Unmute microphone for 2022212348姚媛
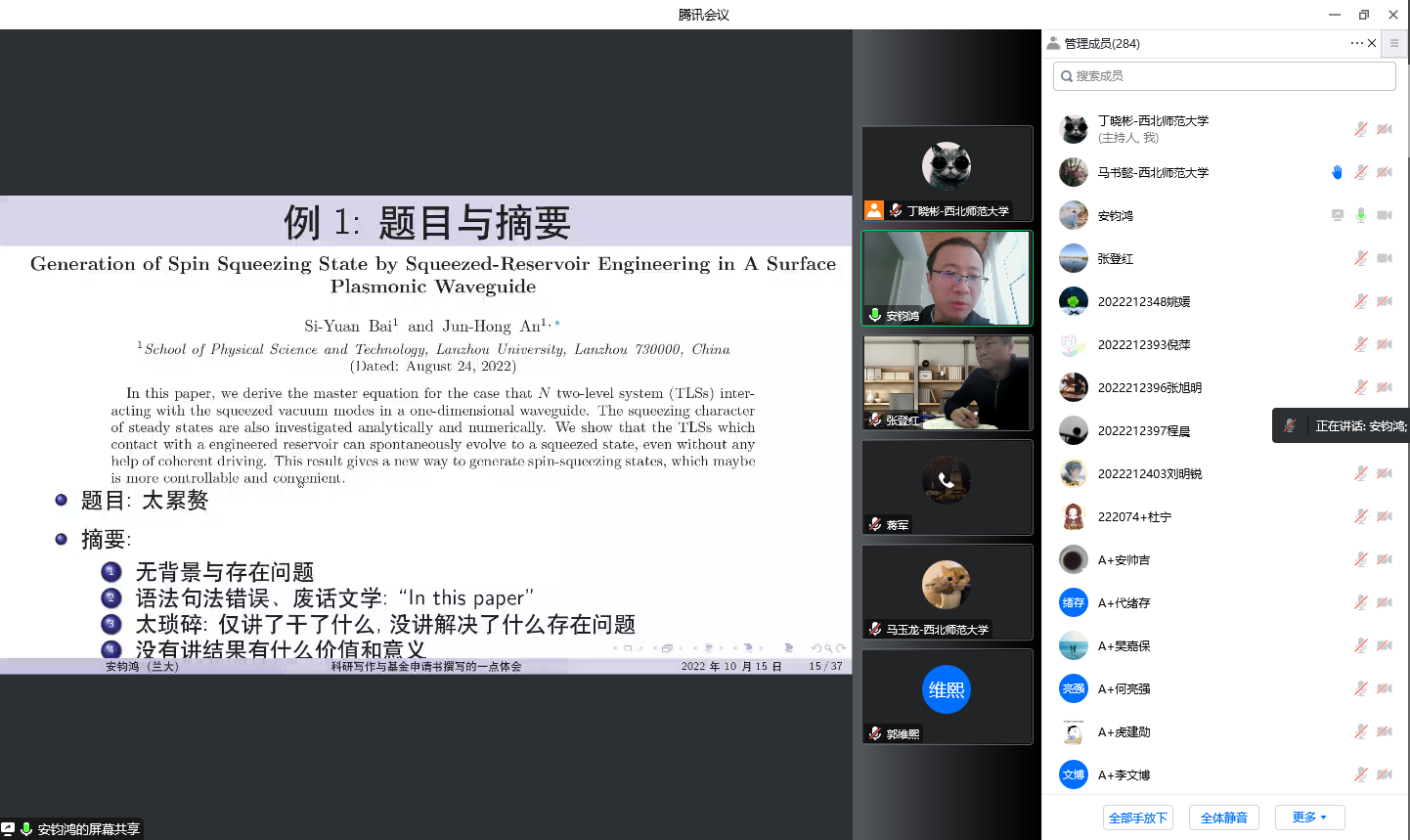Image resolution: width=1410 pixels, height=840 pixels. [x=1360, y=301]
